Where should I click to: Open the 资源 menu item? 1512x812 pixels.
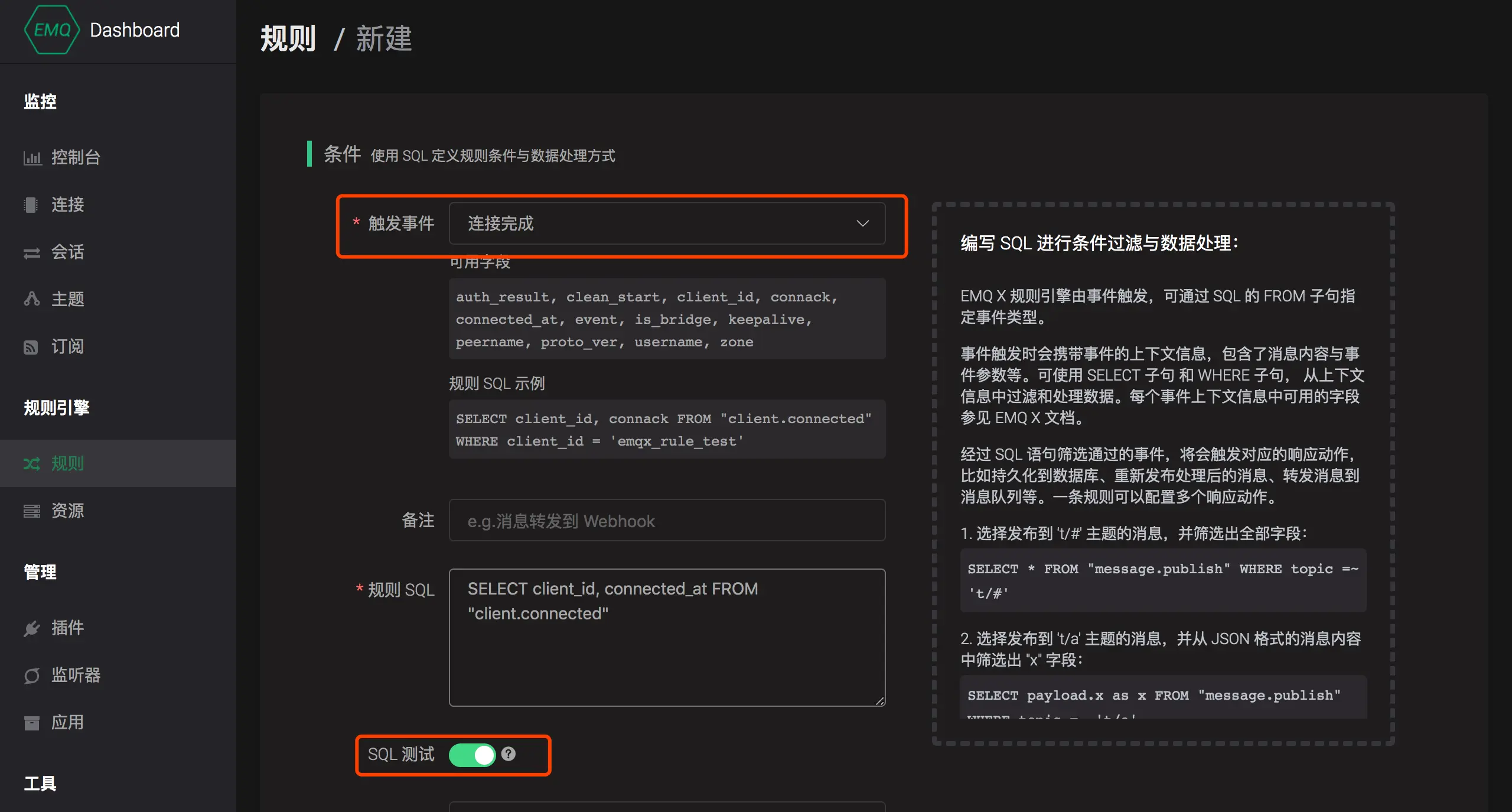(x=67, y=511)
